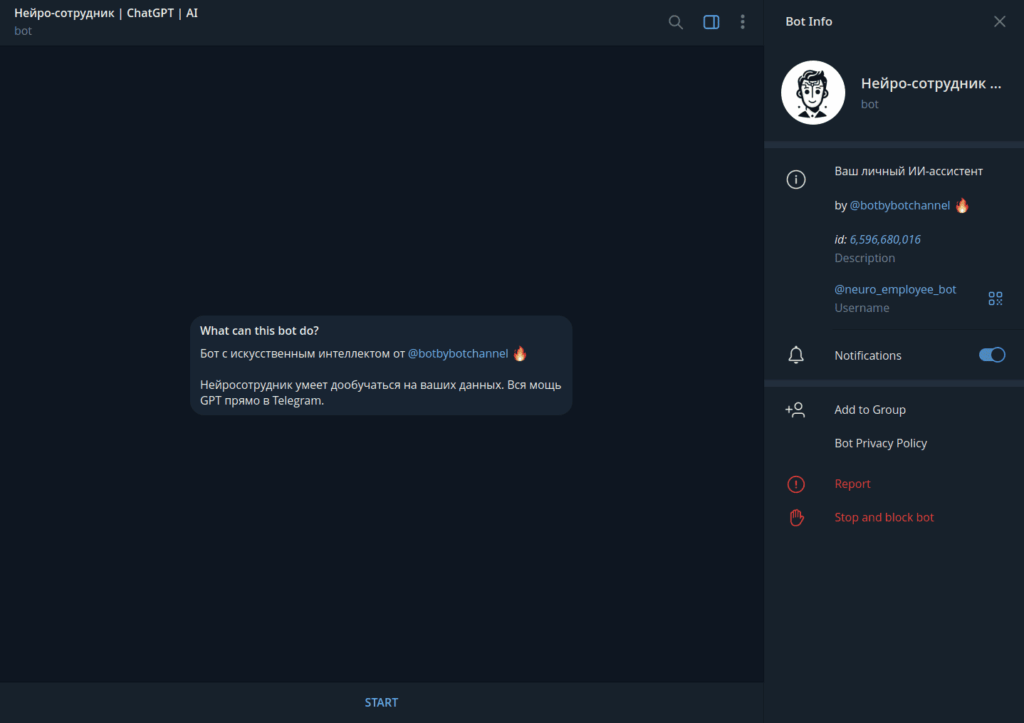
Task: Open @botbybotchannel link in Bot Info
Action: [x=899, y=205]
